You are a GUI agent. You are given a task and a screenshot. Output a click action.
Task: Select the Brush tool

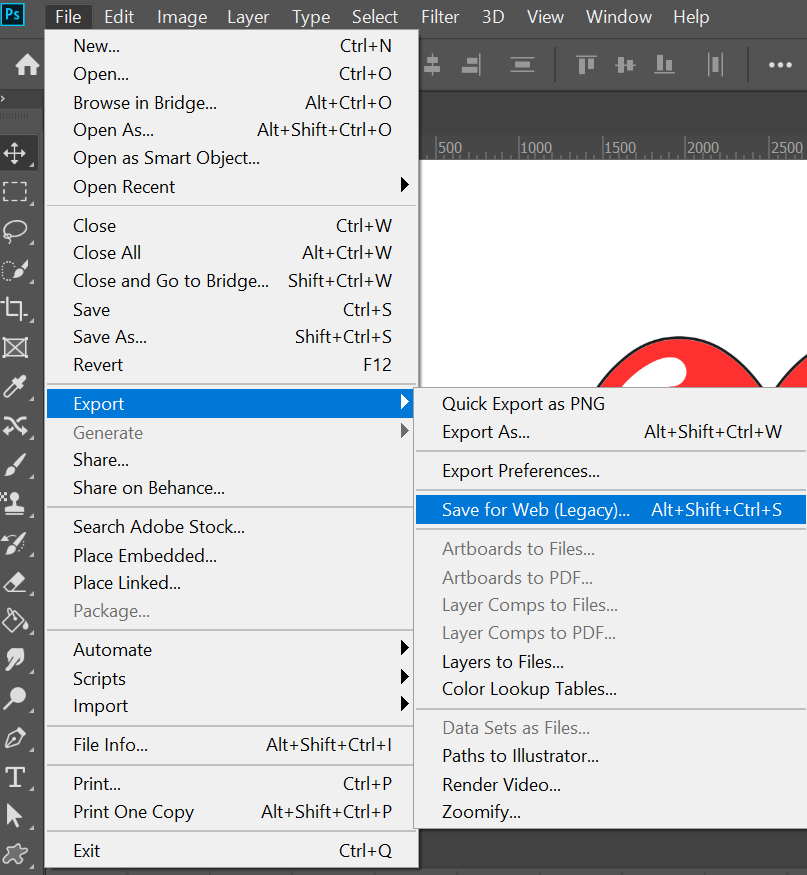(x=15, y=464)
